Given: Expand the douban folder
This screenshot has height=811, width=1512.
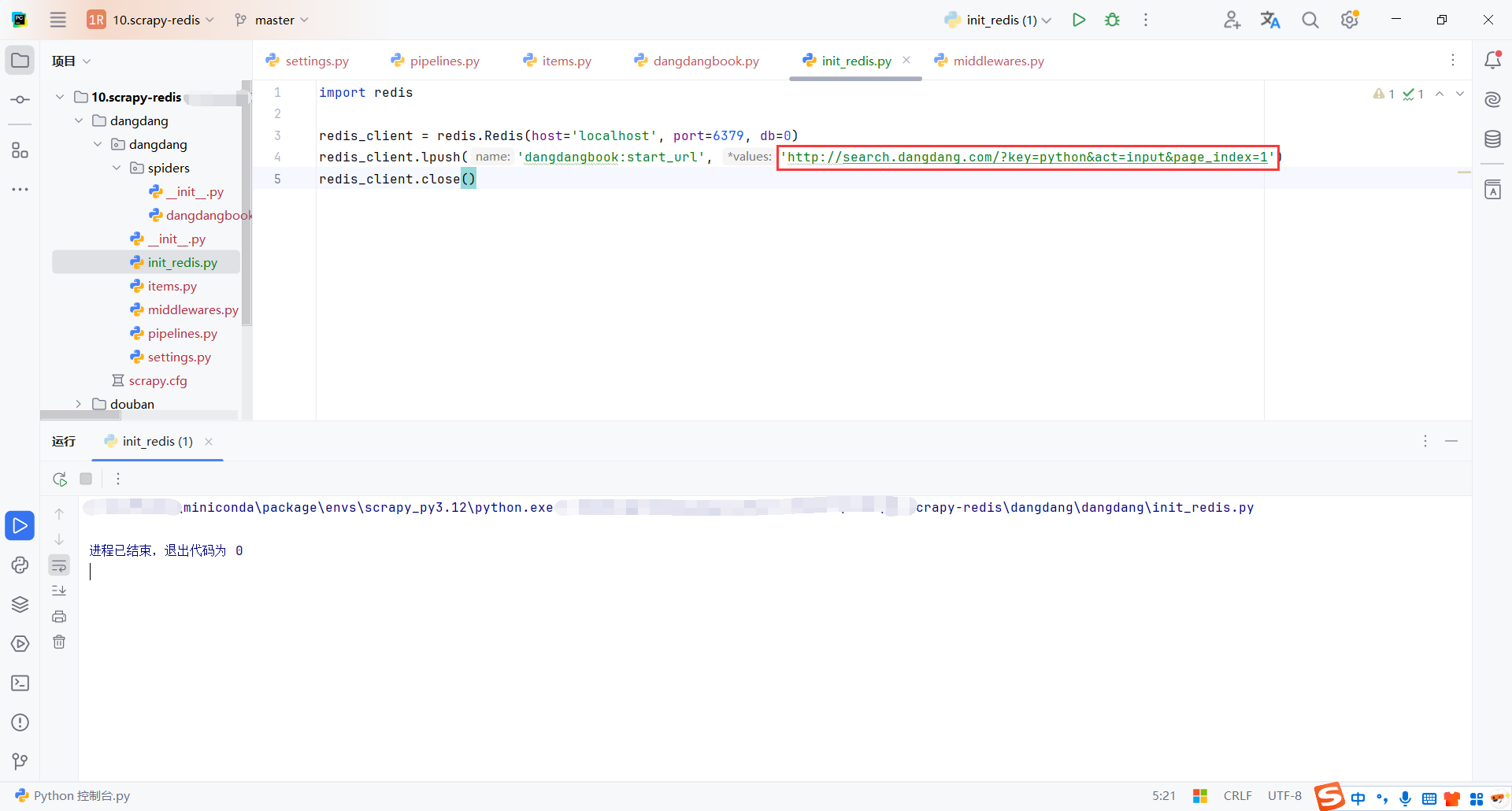Looking at the screenshot, I should coord(79,404).
